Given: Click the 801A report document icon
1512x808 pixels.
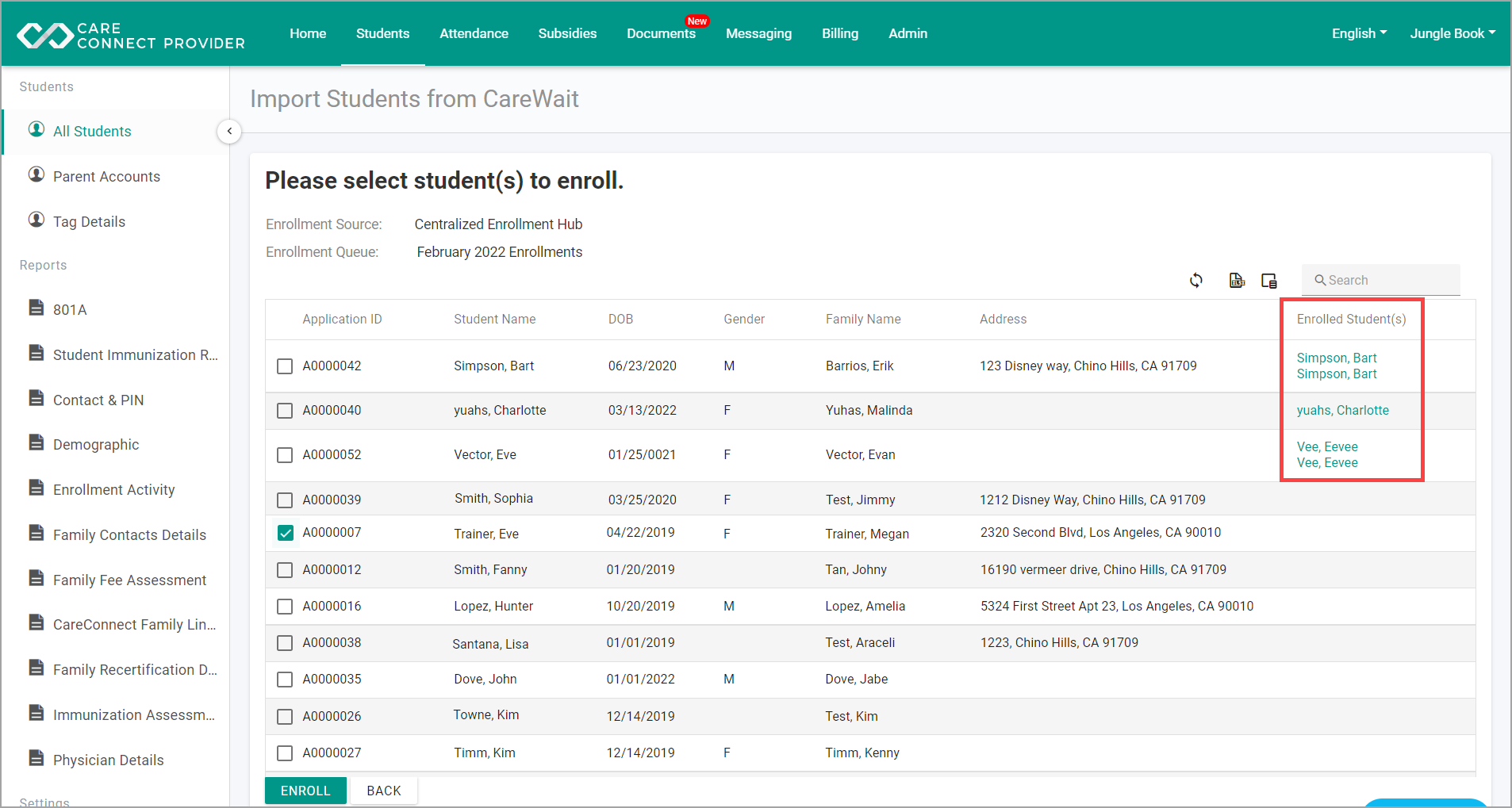Looking at the screenshot, I should (x=36, y=308).
